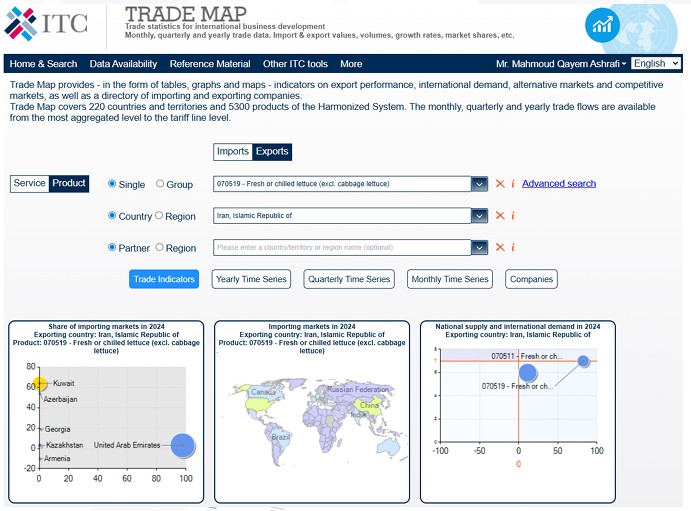Open the English language selector

point(656,63)
